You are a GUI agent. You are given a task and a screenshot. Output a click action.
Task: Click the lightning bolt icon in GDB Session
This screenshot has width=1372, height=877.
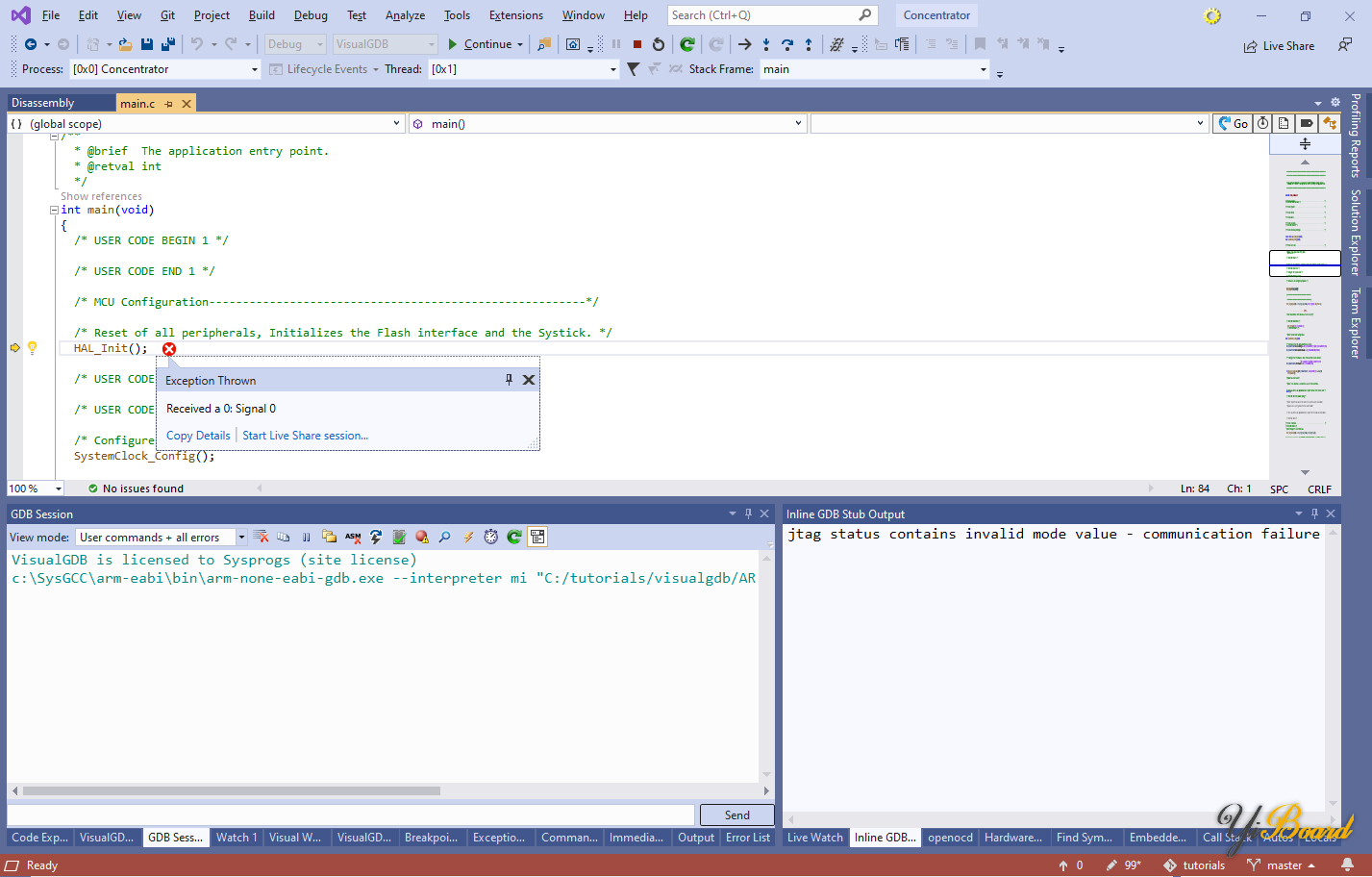coord(468,537)
